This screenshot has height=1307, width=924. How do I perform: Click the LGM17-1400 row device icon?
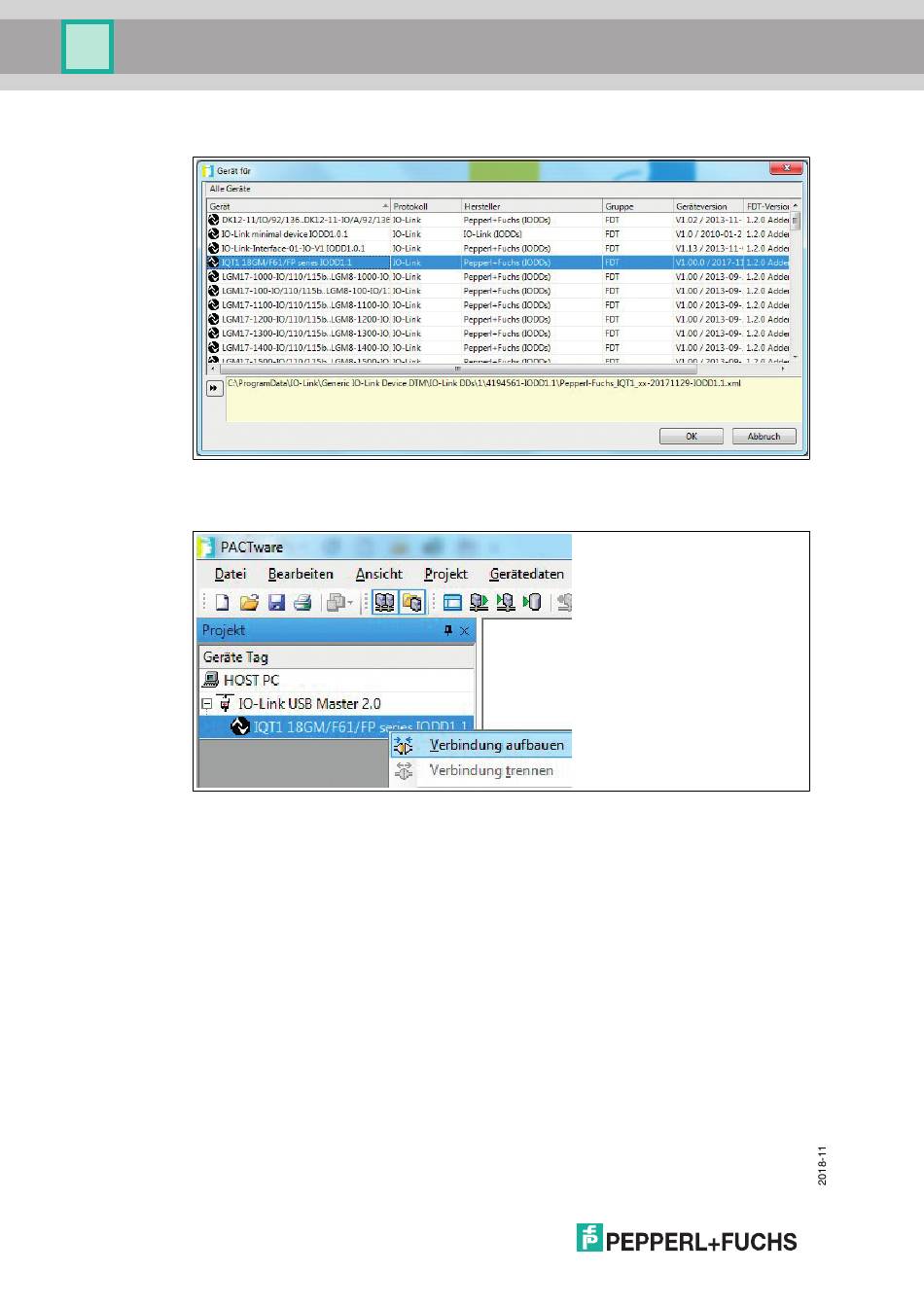pyautogui.click(x=214, y=347)
